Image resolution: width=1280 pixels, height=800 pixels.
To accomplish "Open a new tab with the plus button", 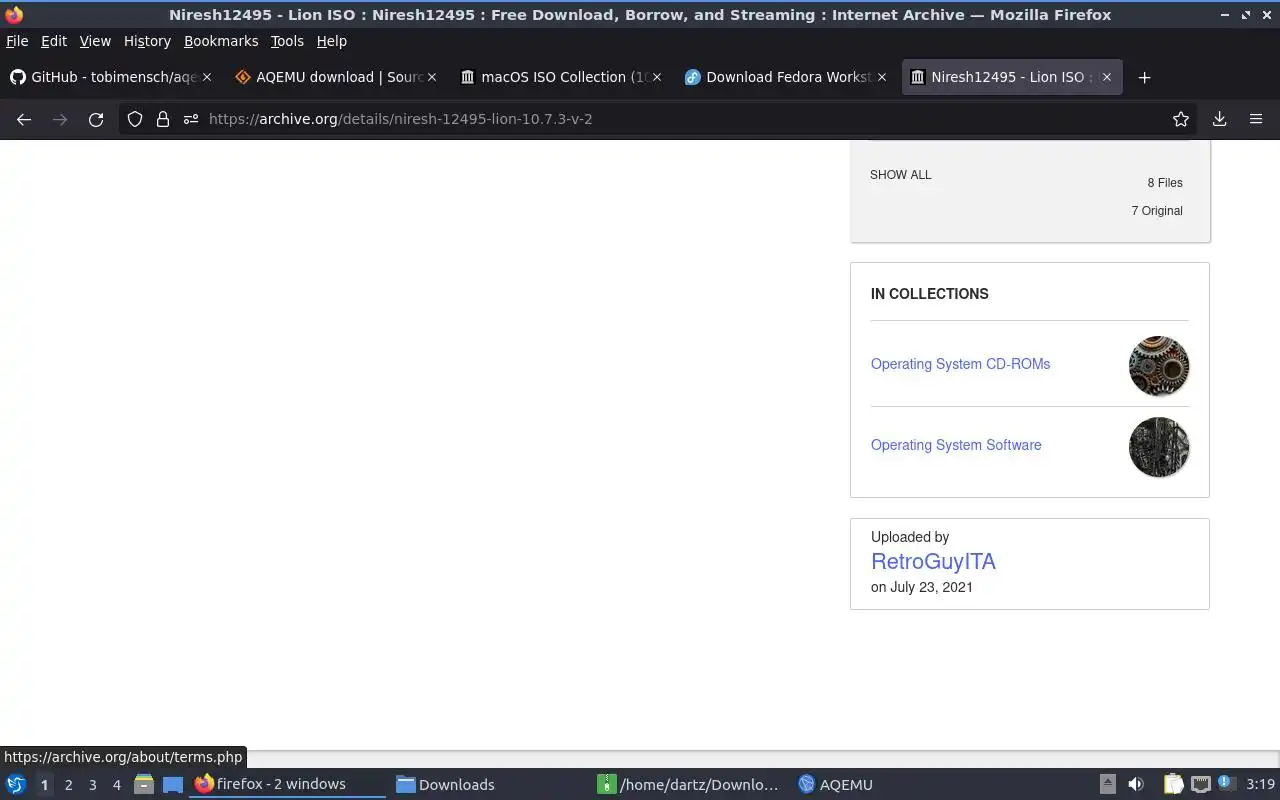I will coord(1145,77).
